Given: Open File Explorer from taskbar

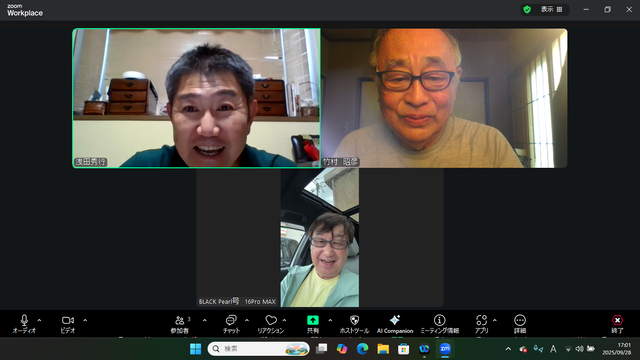Looking at the screenshot, I should tap(383, 349).
